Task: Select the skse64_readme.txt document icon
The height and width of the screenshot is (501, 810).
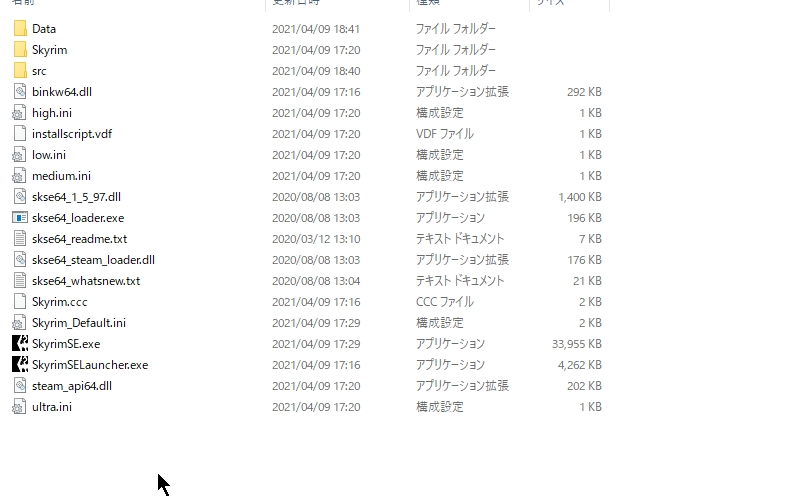Action: 20,239
